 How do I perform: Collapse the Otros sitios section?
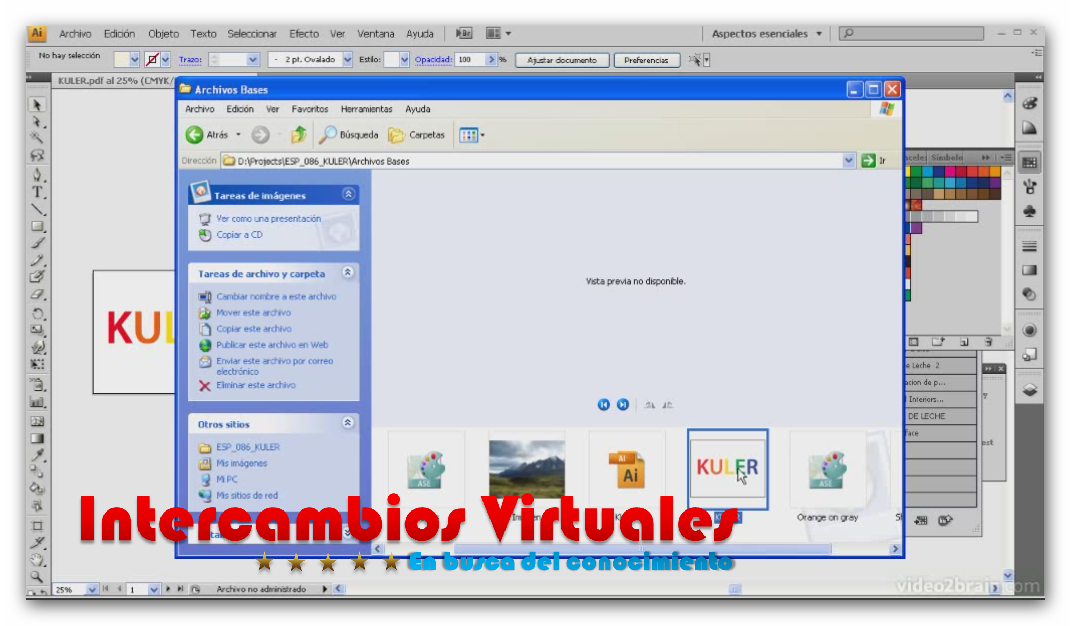point(349,423)
